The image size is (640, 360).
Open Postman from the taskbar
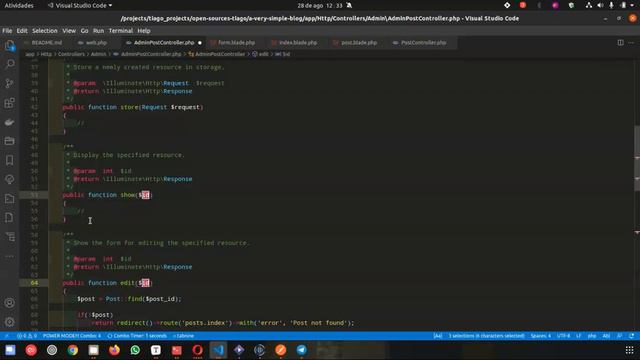pyautogui.click(x=281, y=350)
